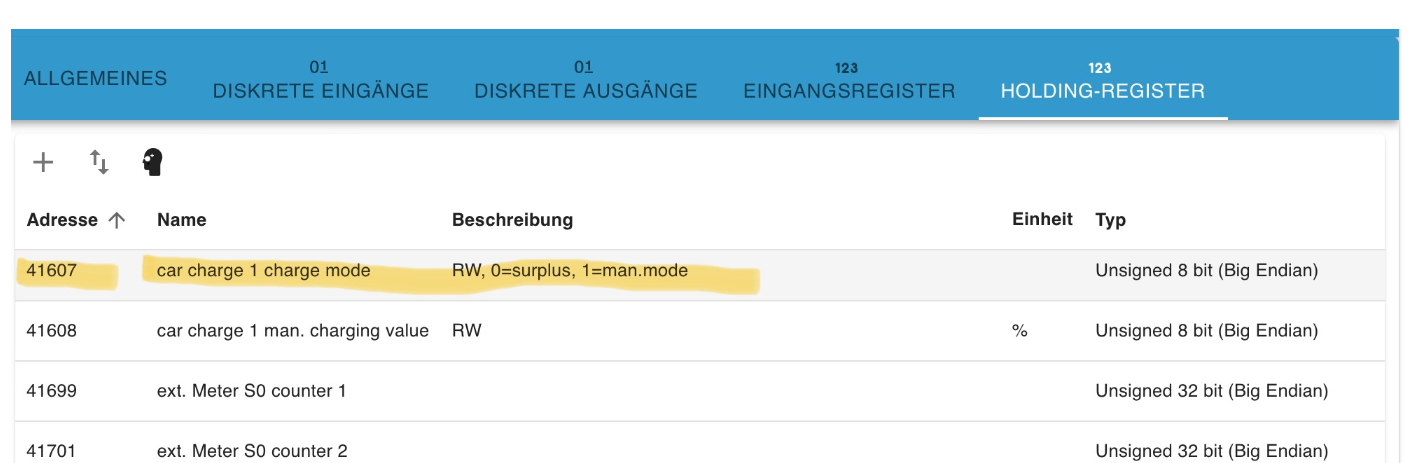Click the up-down arrows import/export icon
Screen dimensions: 1416x463
[99, 162]
